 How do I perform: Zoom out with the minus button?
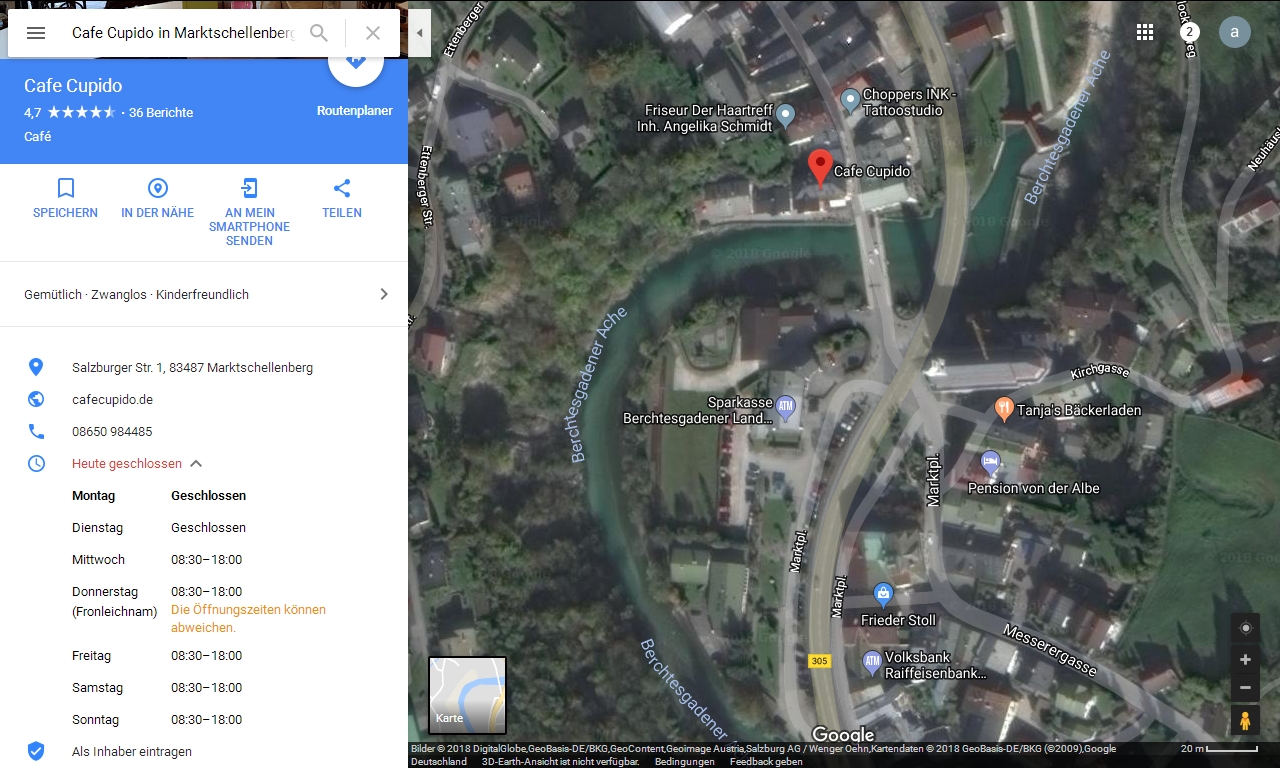click(1245, 687)
